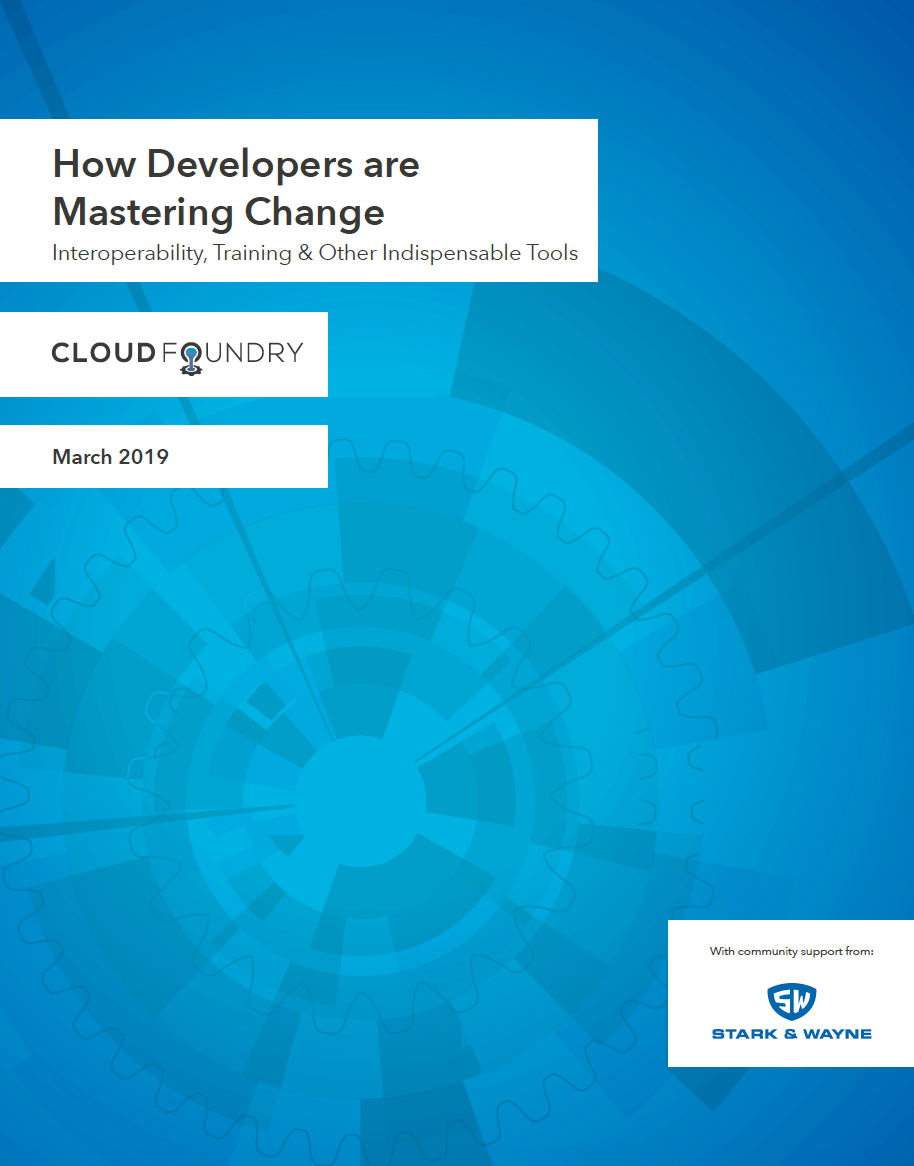Click the title 'How Developers are Mastering Change'
The height and width of the screenshot is (1166, 914).
click(236, 188)
